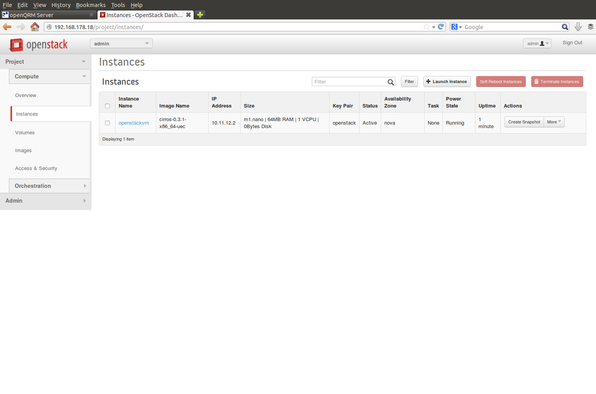Viewport: 596px width, 394px height.
Task: Open the View menu
Action: 40,5
